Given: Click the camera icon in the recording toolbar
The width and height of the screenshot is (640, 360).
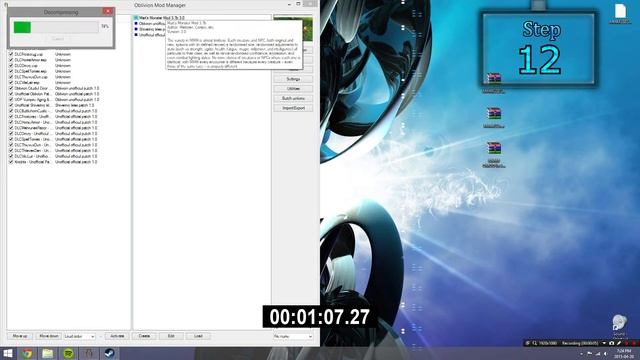Looking at the screenshot, I should 611,343.
